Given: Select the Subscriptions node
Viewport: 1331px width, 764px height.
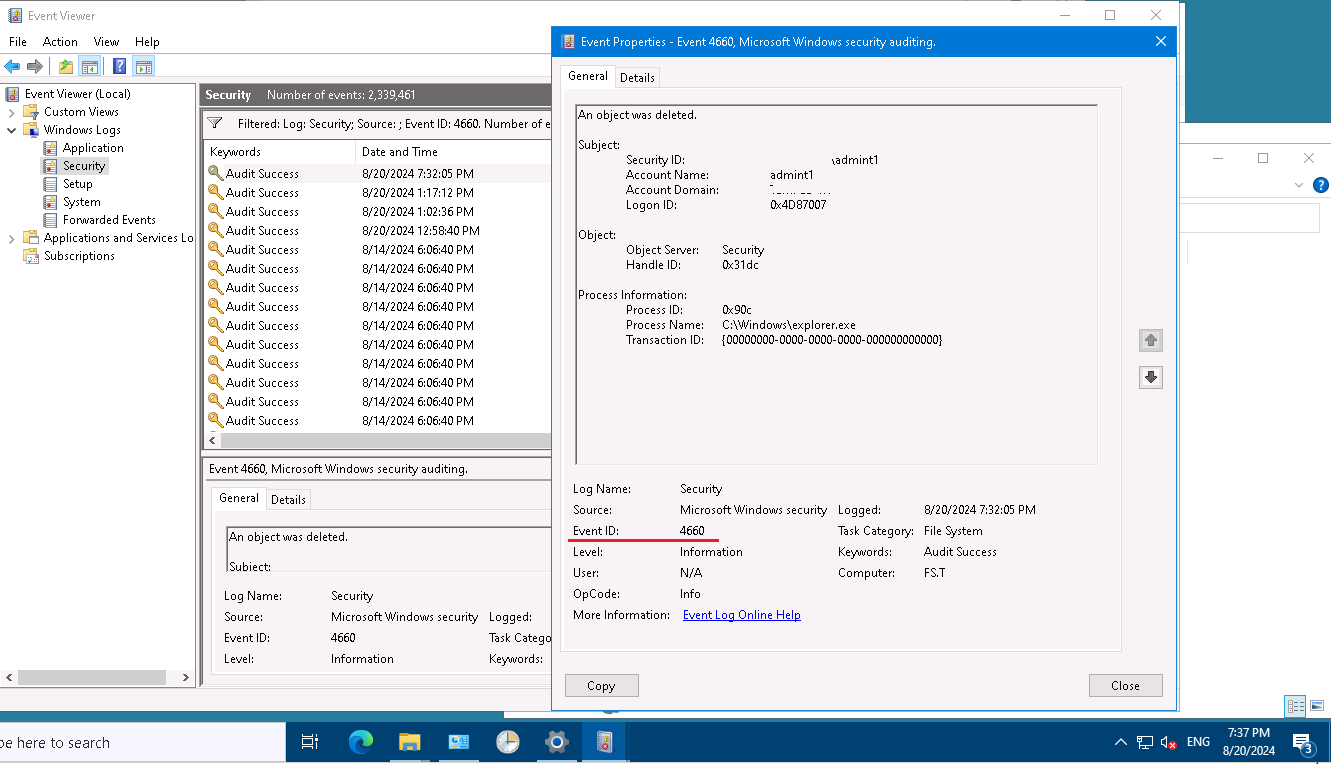Looking at the screenshot, I should 79,256.
